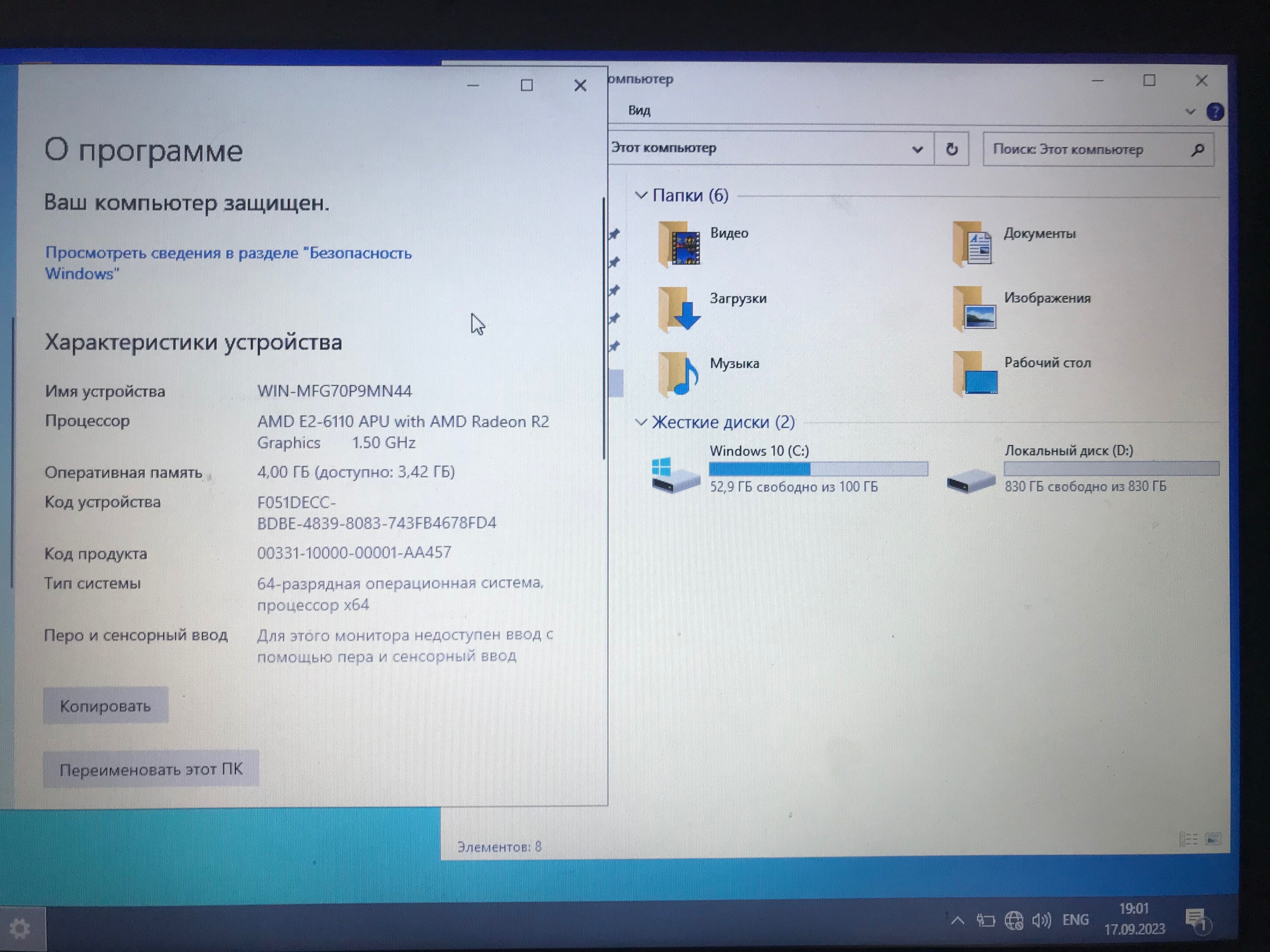Click the ENG input language indicator
This screenshot has width=1270, height=952.
click(1075, 920)
